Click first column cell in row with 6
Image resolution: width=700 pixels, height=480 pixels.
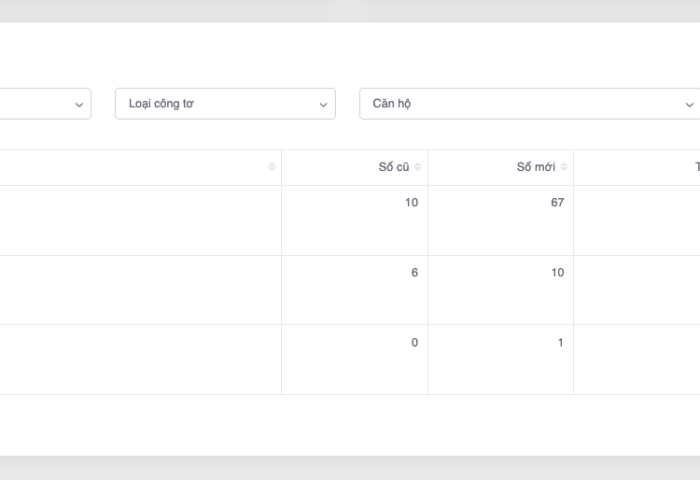pyautogui.click(x=140, y=290)
